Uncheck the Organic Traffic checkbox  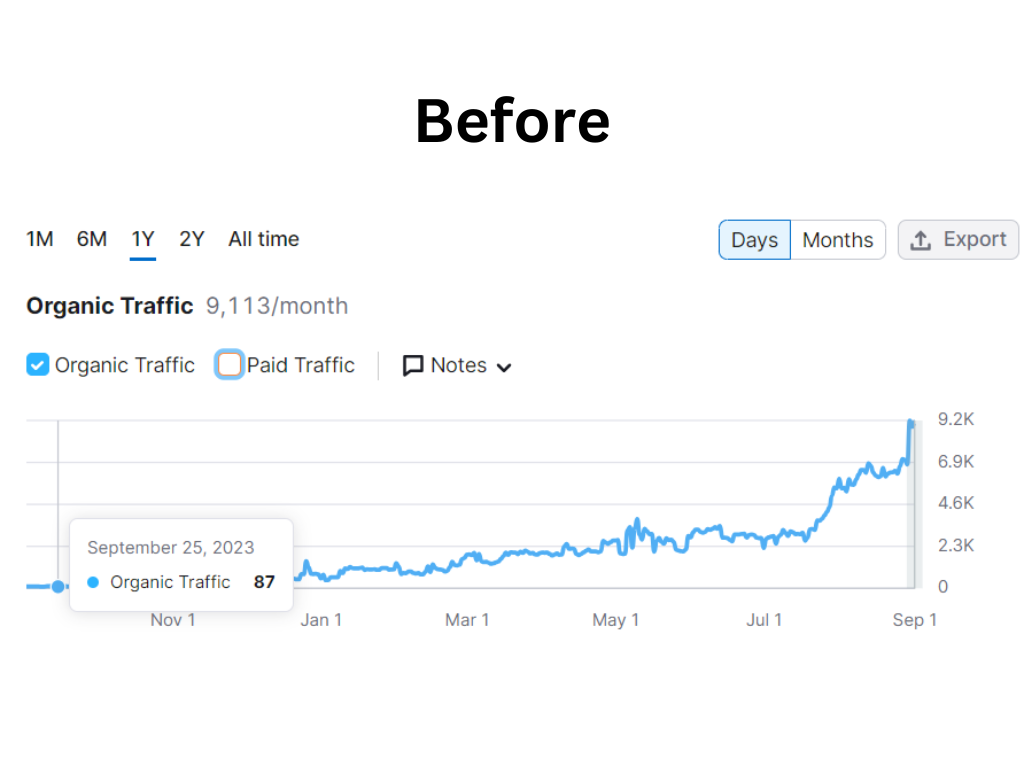click(x=38, y=365)
